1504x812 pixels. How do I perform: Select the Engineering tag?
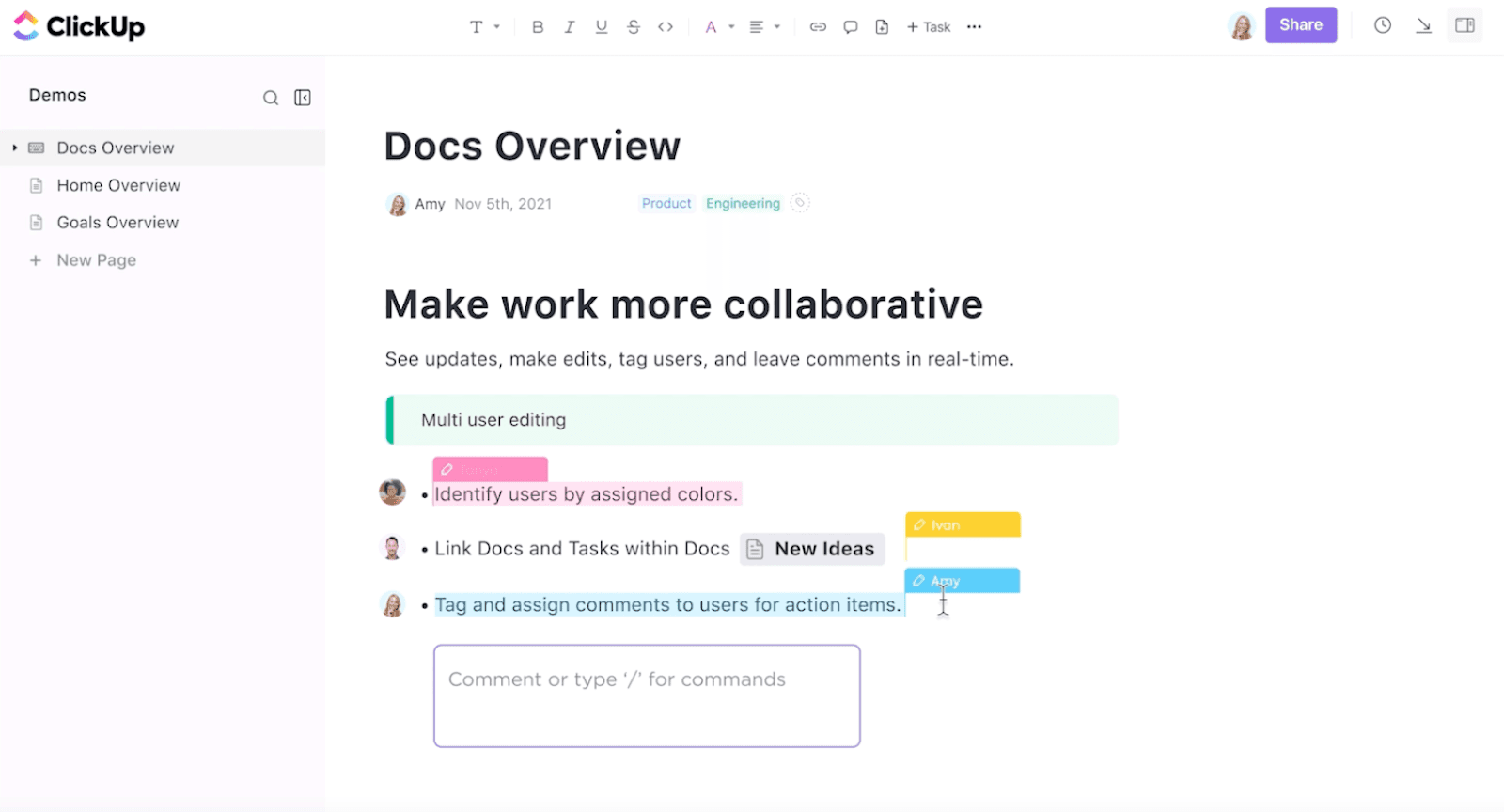tap(743, 203)
